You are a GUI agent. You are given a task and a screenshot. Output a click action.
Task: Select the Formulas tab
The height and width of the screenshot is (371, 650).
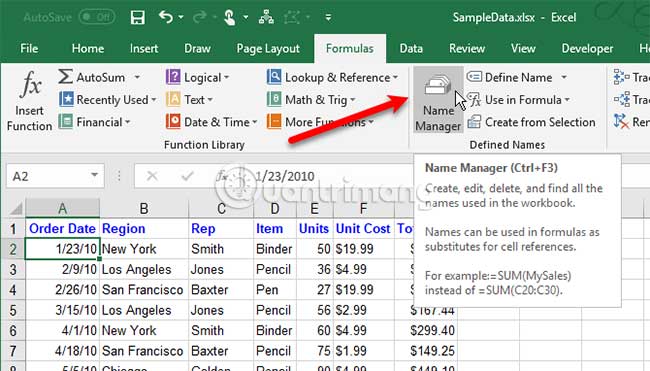(x=349, y=48)
